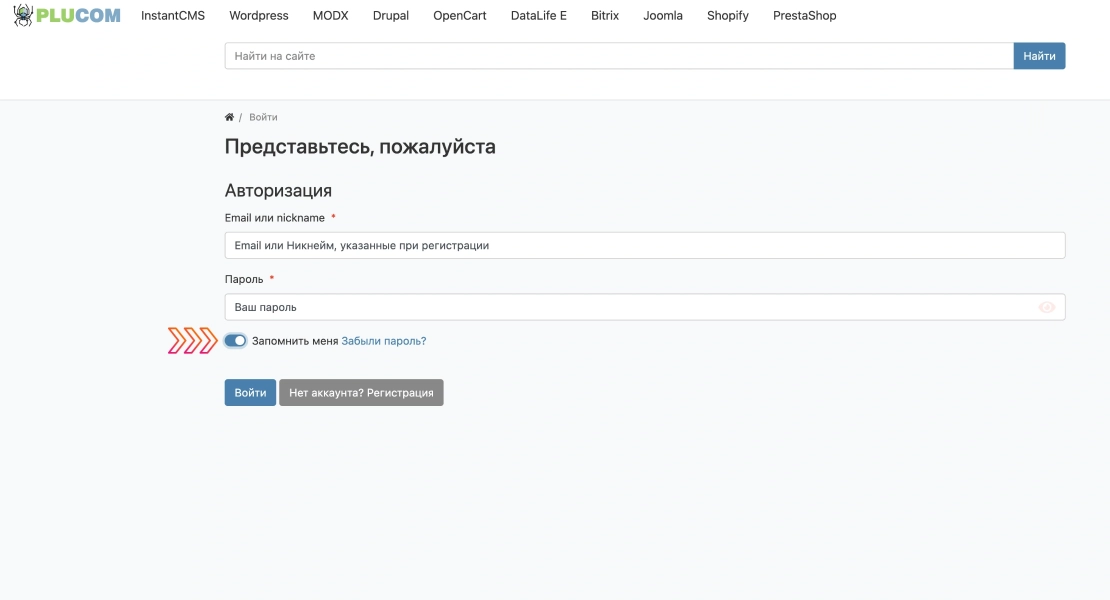This screenshot has height=600, width=1110.
Task: Open the Wordpress menu item
Action: (x=259, y=16)
